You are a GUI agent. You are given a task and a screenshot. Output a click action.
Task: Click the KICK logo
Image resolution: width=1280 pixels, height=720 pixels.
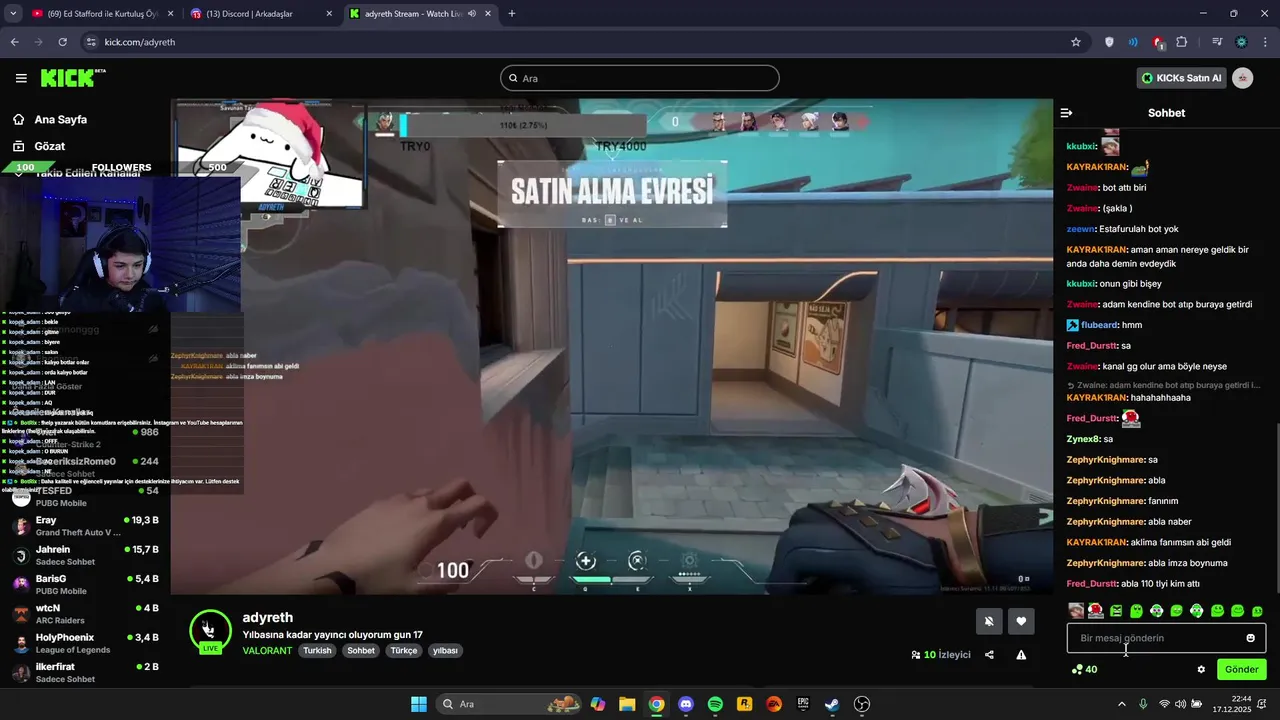pyautogui.click(x=72, y=77)
